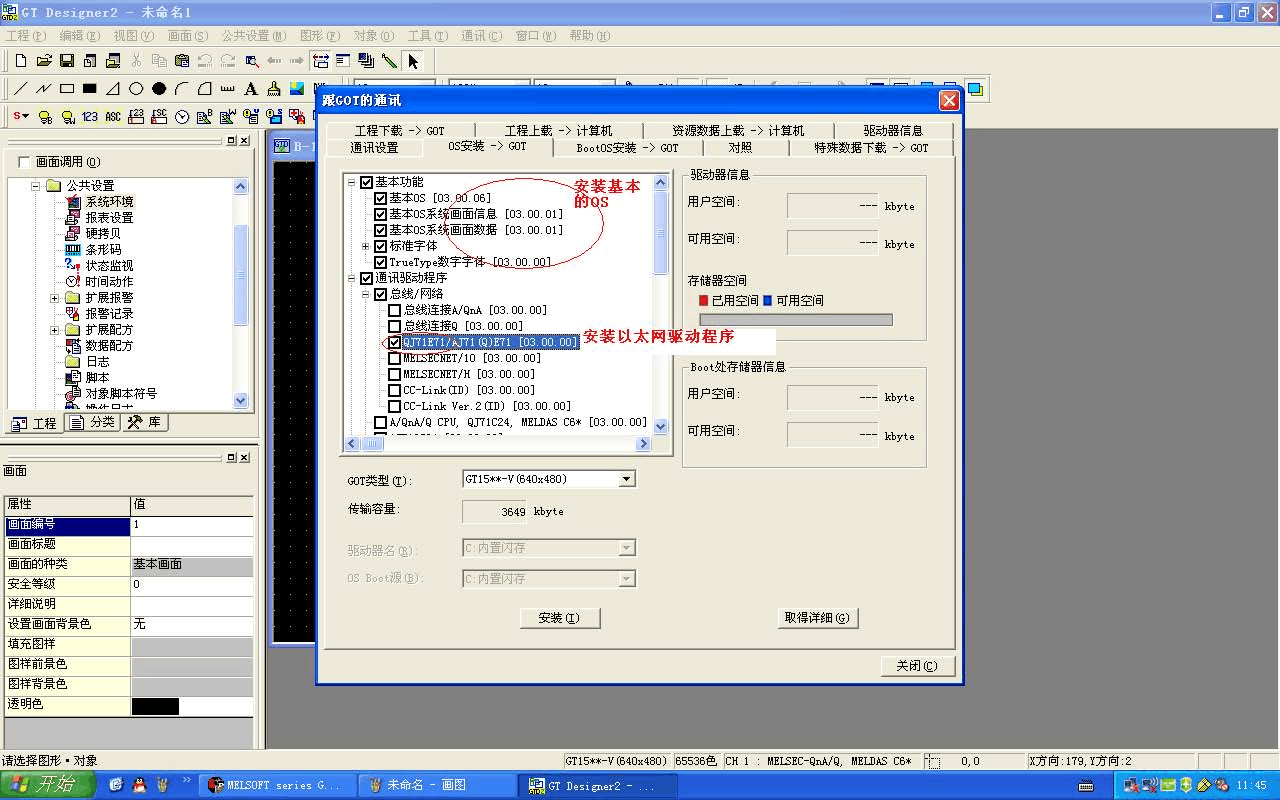Viewport: 1280px width, 800px height.
Task: Collapse the 总线/网络 tree node
Action: pos(365,294)
